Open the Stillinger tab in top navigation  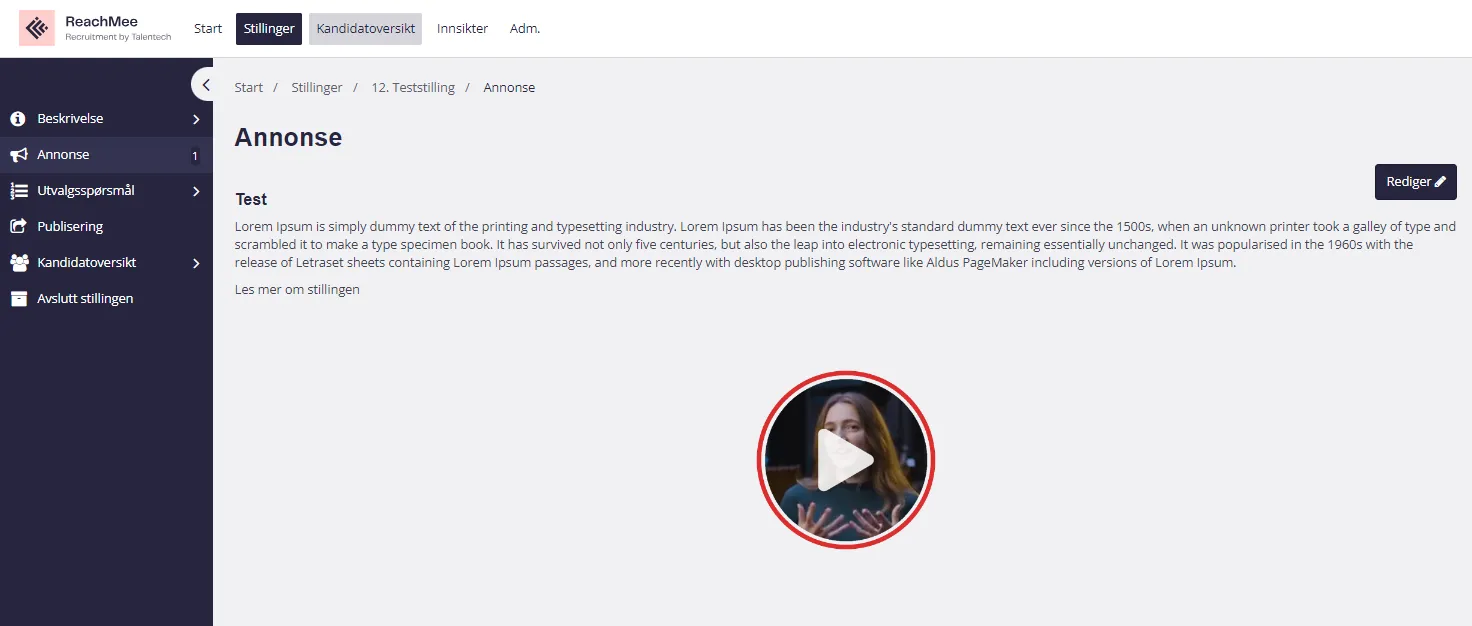pyautogui.click(x=269, y=29)
